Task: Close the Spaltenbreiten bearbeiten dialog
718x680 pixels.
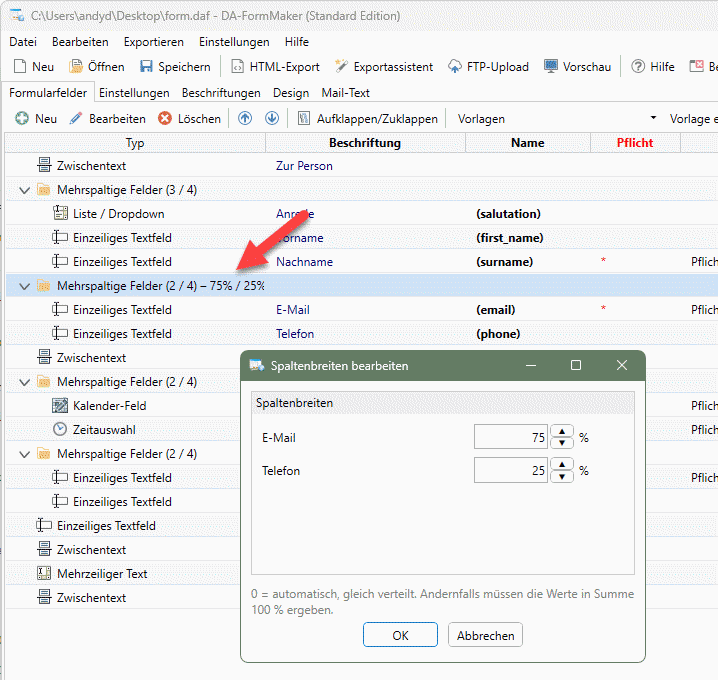Action: [x=621, y=365]
